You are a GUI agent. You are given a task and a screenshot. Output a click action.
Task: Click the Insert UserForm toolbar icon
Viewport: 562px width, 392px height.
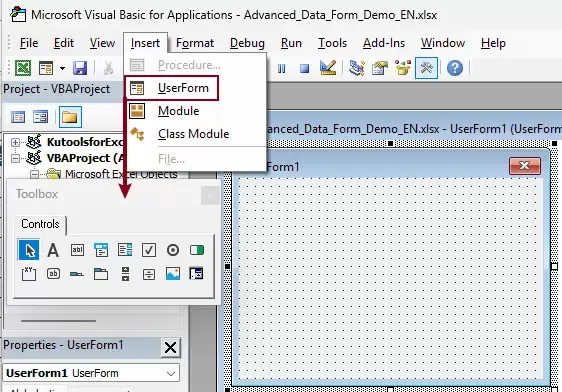pyautogui.click(x=46, y=68)
